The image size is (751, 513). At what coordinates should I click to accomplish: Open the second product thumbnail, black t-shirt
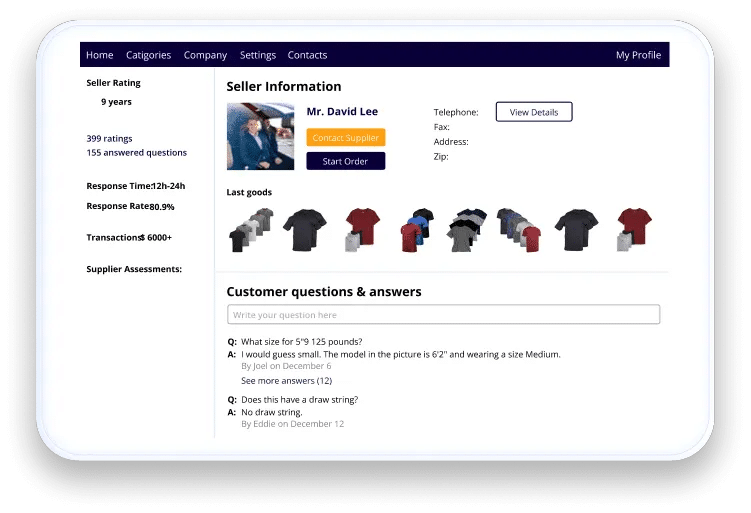pyautogui.click(x=304, y=229)
